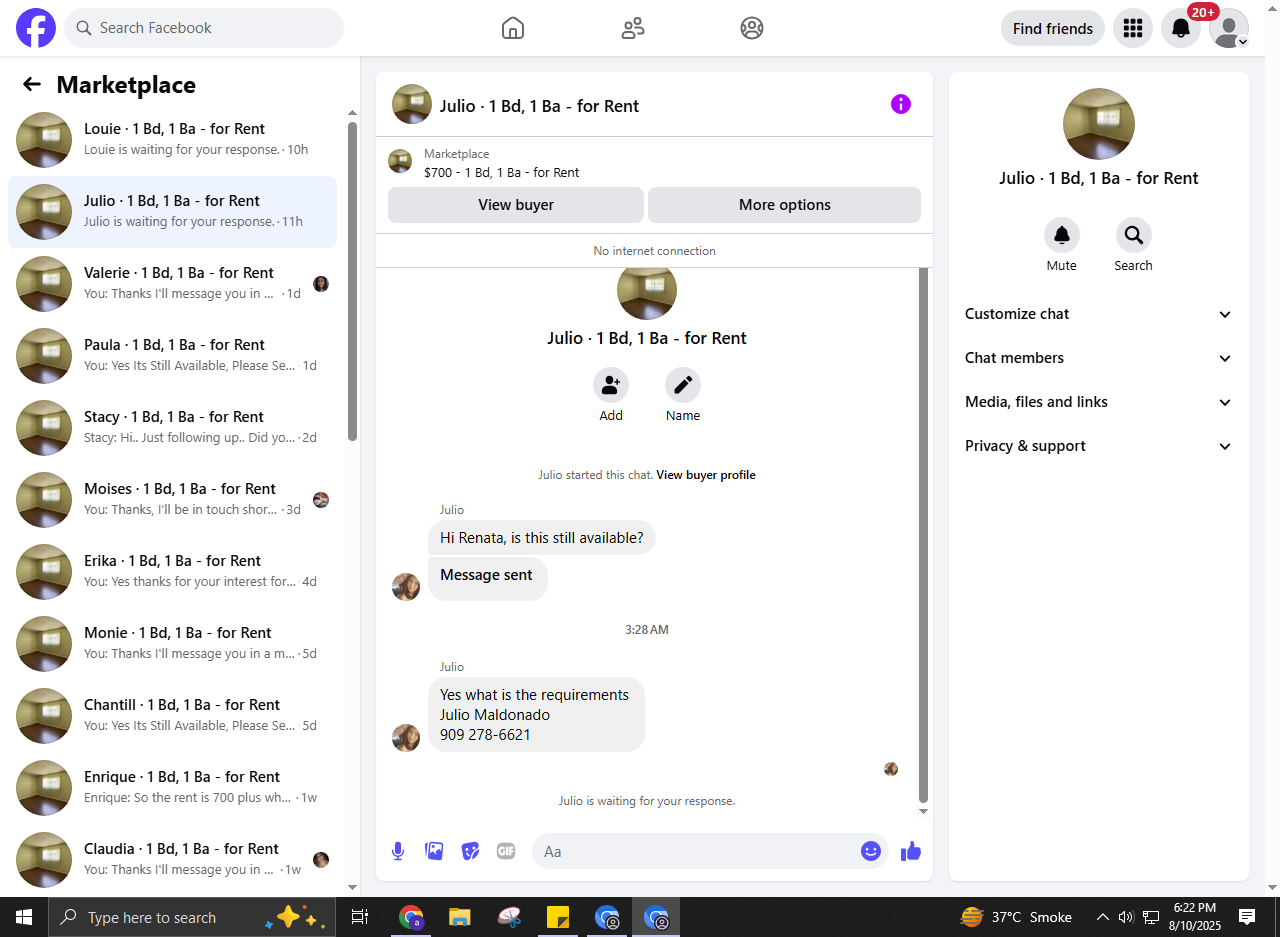
Task: Open the Windows Start button
Action: click(24, 917)
